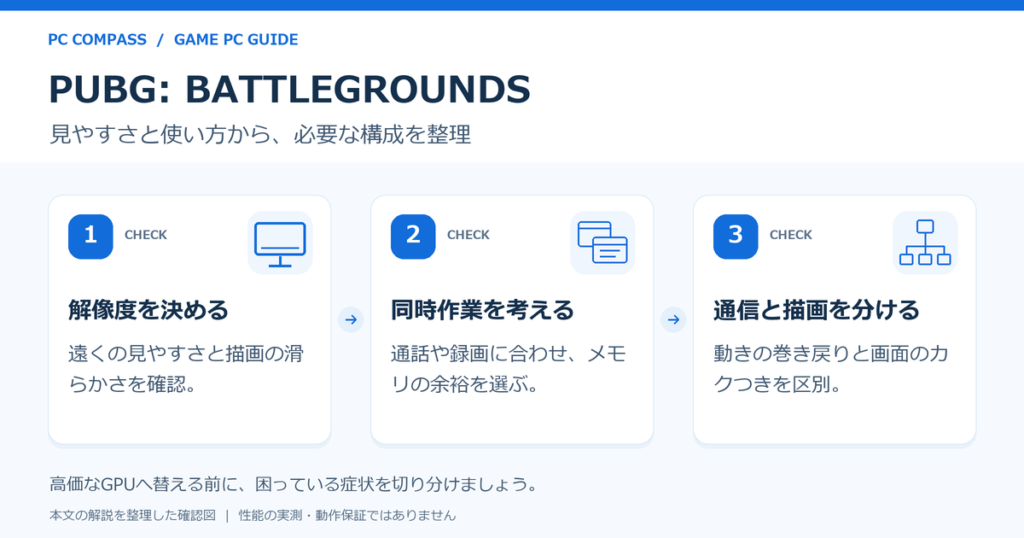Image resolution: width=1024 pixels, height=538 pixels.
Task: Click the monitor icon in the 解像度 card
Action: [280, 243]
